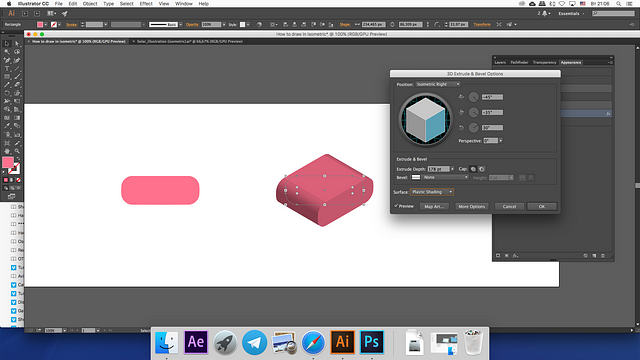Switch to the Transparency panel tab
640x360 pixels.
coord(544,62)
